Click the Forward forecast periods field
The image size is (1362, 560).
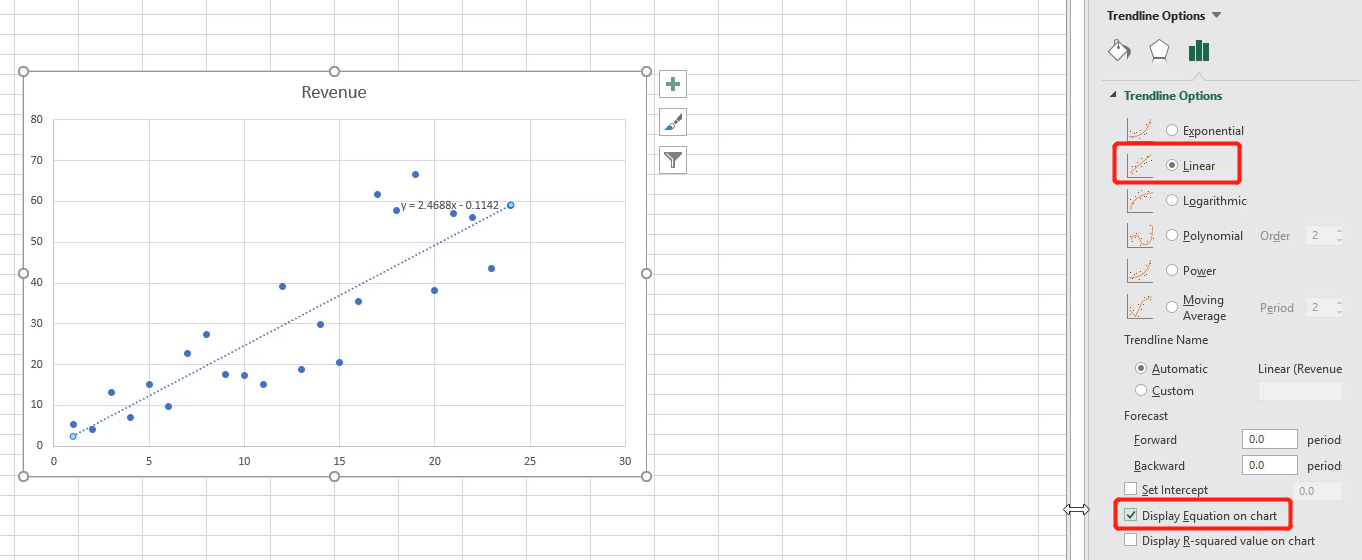tap(1269, 439)
